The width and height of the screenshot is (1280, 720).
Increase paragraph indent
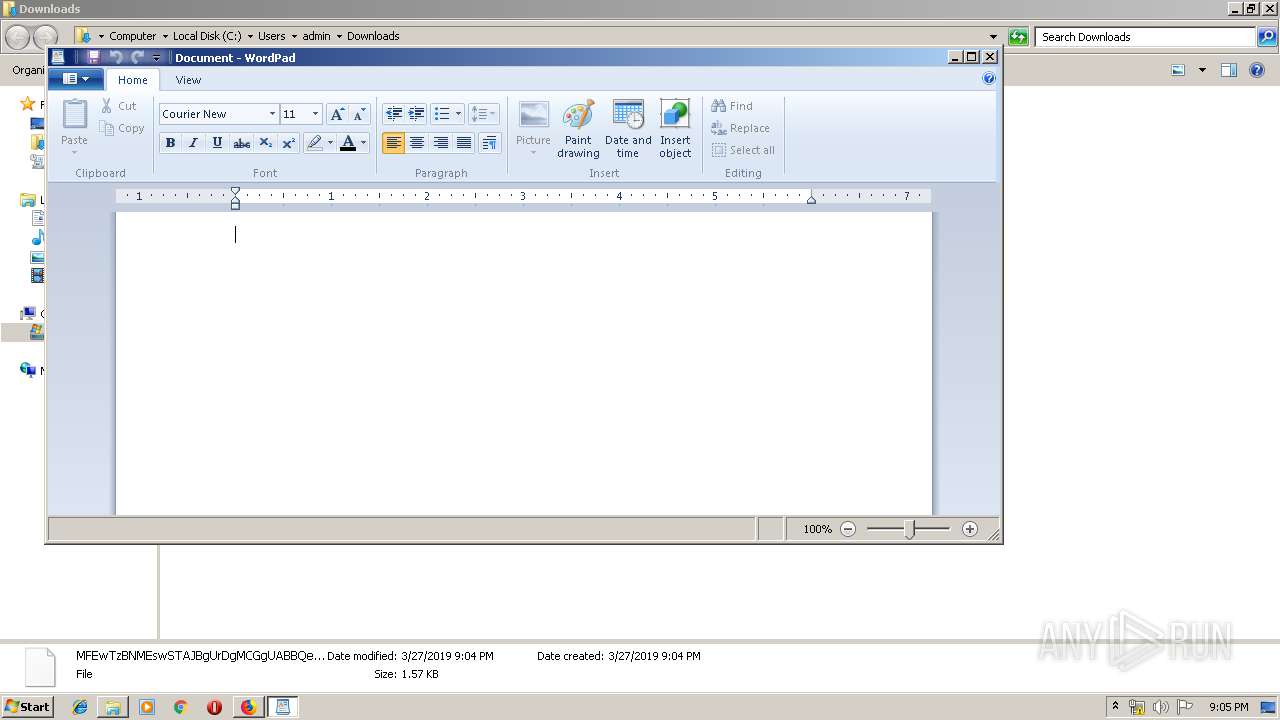(x=416, y=114)
